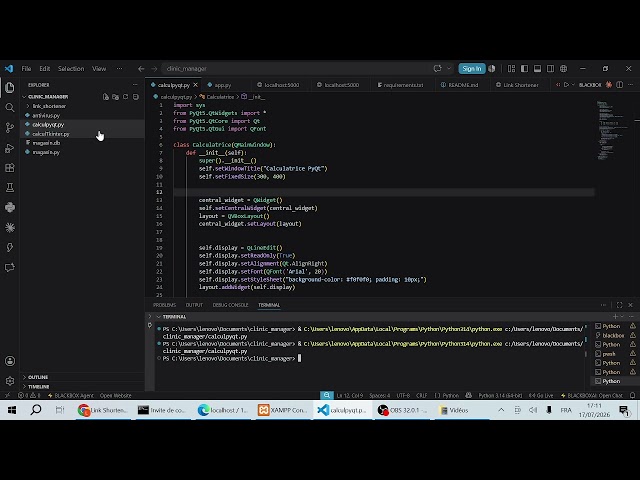Click the Sign In button

pyautogui.click(x=471, y=69)
